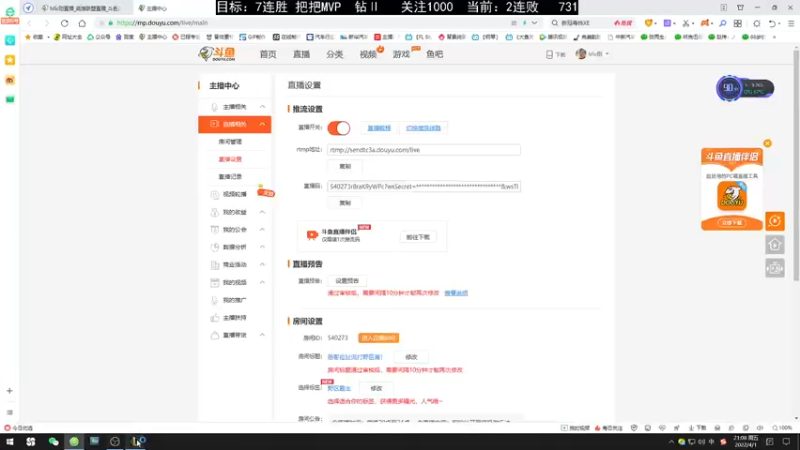
Task: Expand the 我的公会 sidebar chevron
Action: (x=262, y=230)
